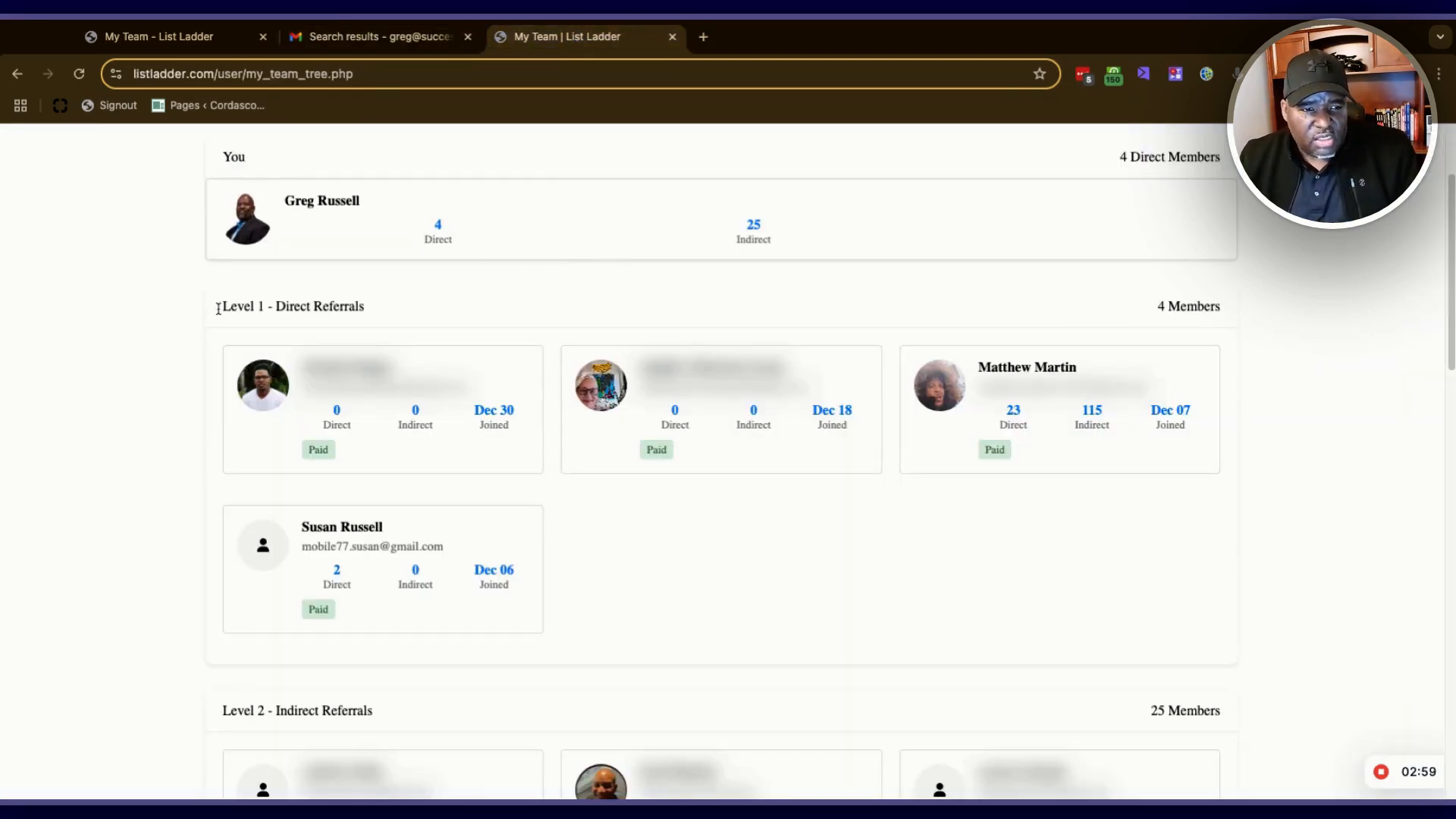This screenshot has height=819, width=1456.
Task: Click Greg Russell's 25 Indirect count
Action: click(x=753, y=224)
